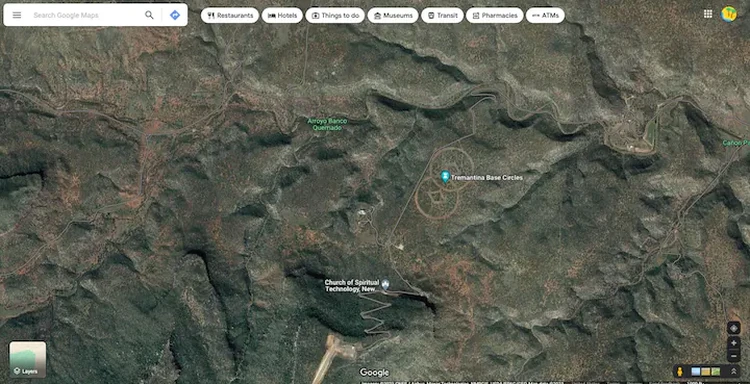Screen dimensions: 750x384
Task: Click the Church of Spiritual Technology label
Action: tap(352, 285)
